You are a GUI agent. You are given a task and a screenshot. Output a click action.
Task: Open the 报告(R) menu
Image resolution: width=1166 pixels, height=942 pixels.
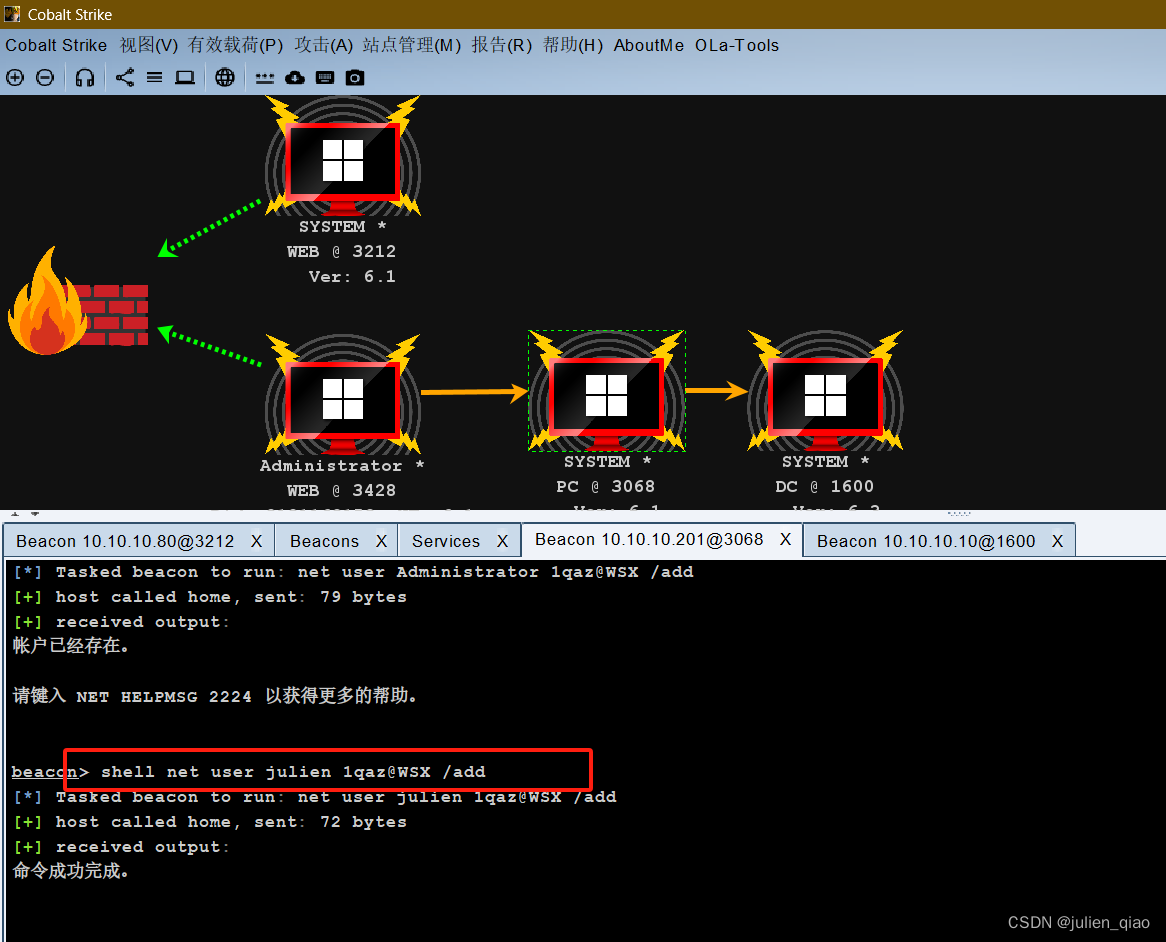point(502,45)
